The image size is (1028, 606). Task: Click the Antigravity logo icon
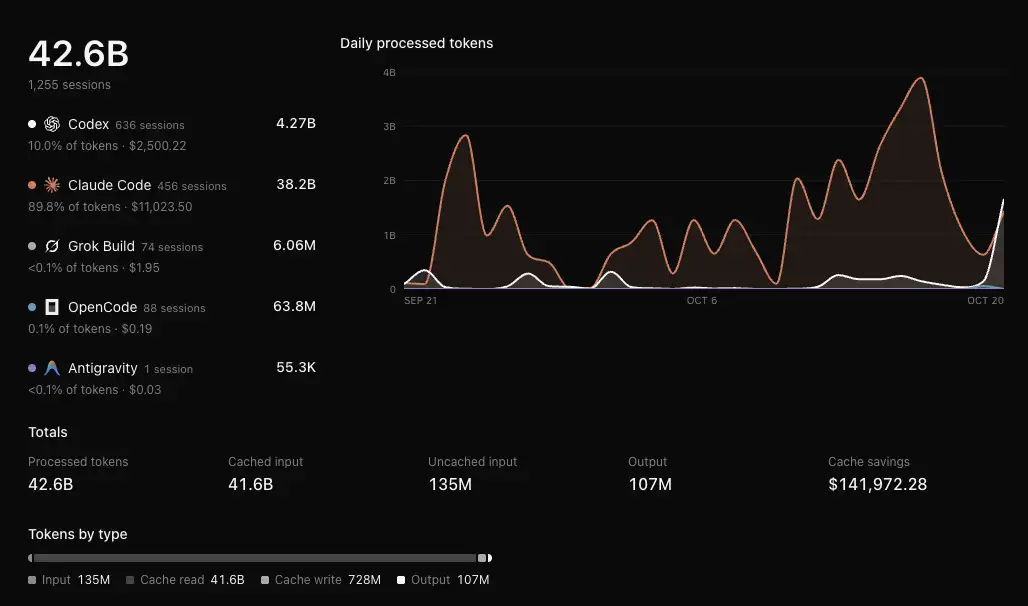(52, 368)
